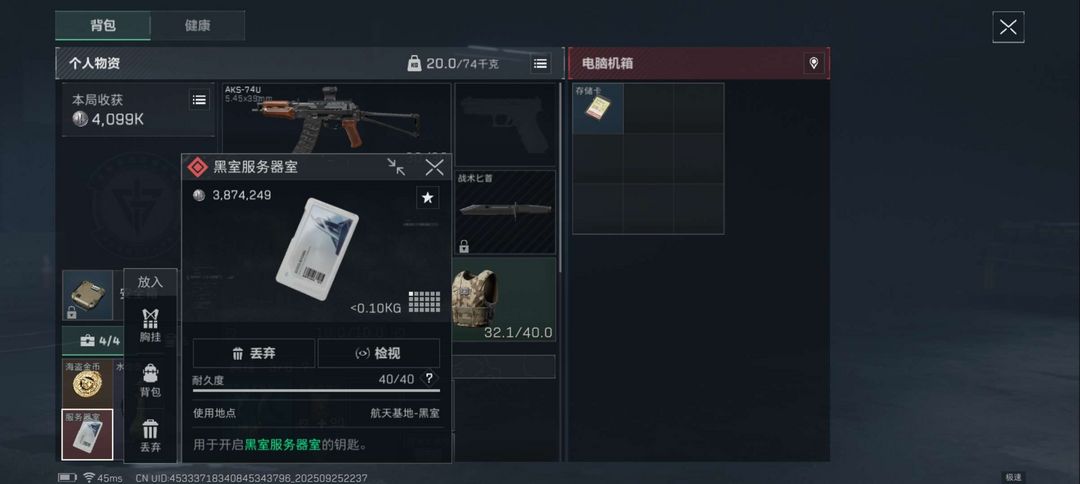Click the durability question mark help icon
Screen dimensions: 1080x484
[x=429, y=379]
